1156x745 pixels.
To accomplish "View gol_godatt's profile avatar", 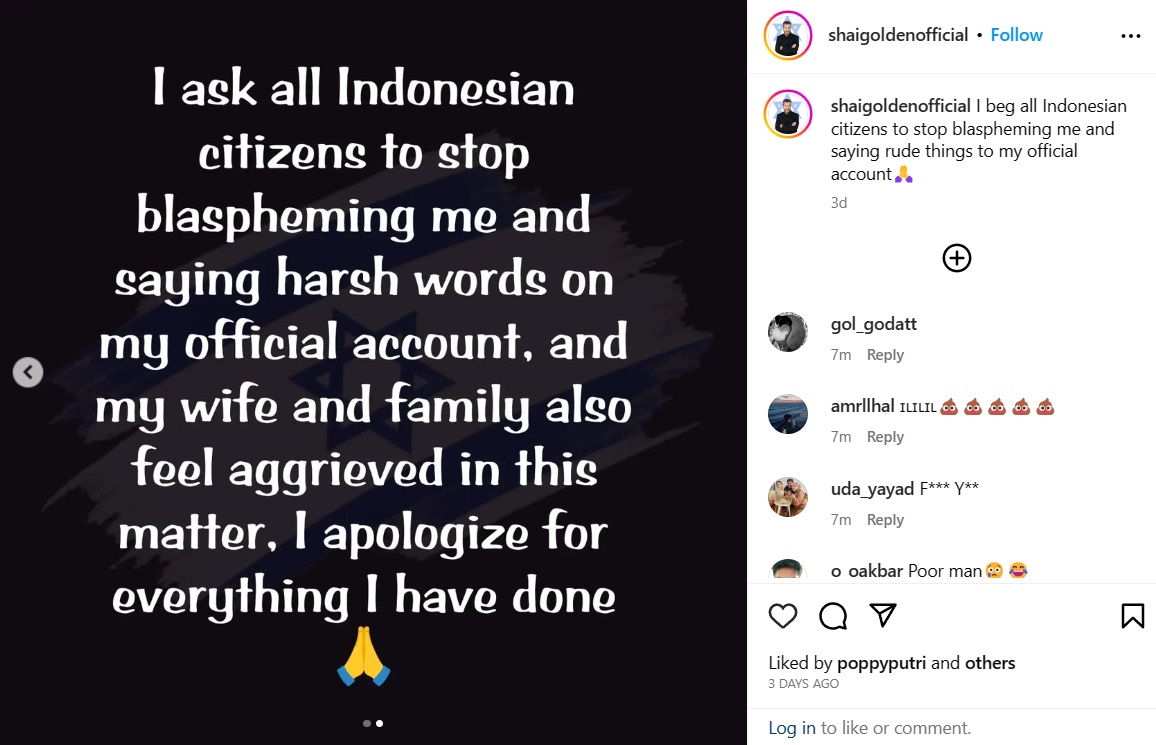I will pyautogui.click(x=787, y=332).
